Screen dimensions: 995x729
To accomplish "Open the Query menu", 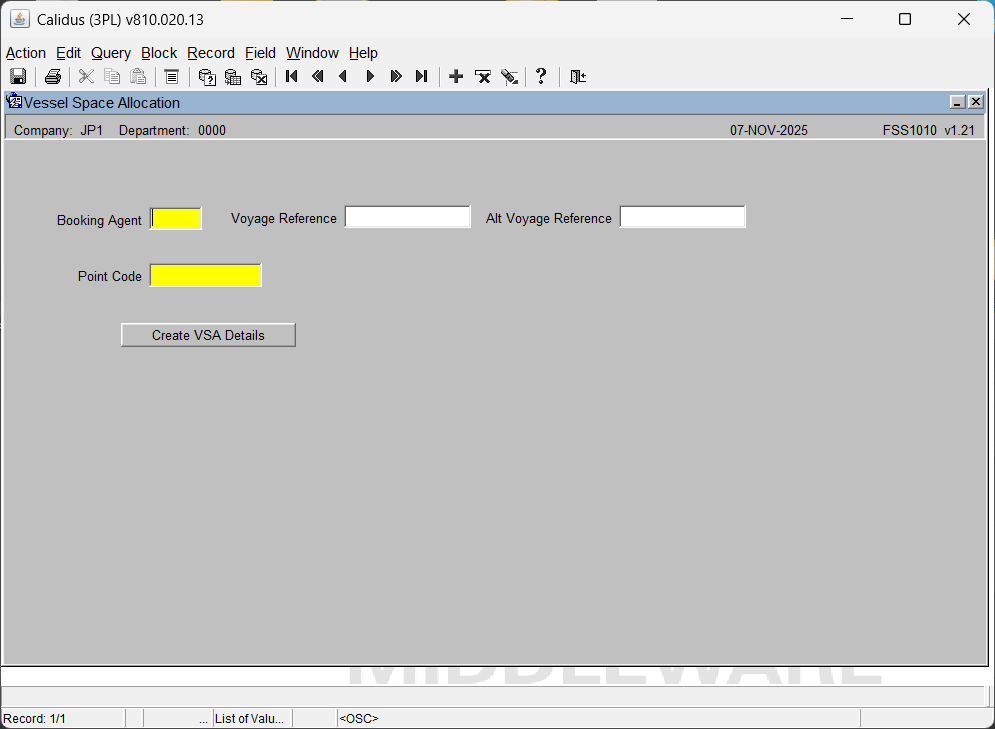I will 111,53.
